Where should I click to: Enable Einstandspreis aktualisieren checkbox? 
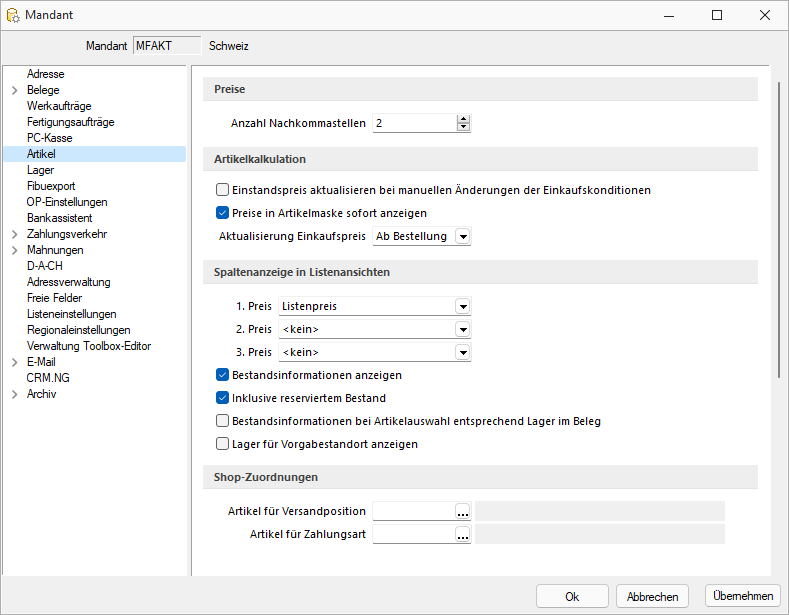pyautogui.click(x=222, y=190)
